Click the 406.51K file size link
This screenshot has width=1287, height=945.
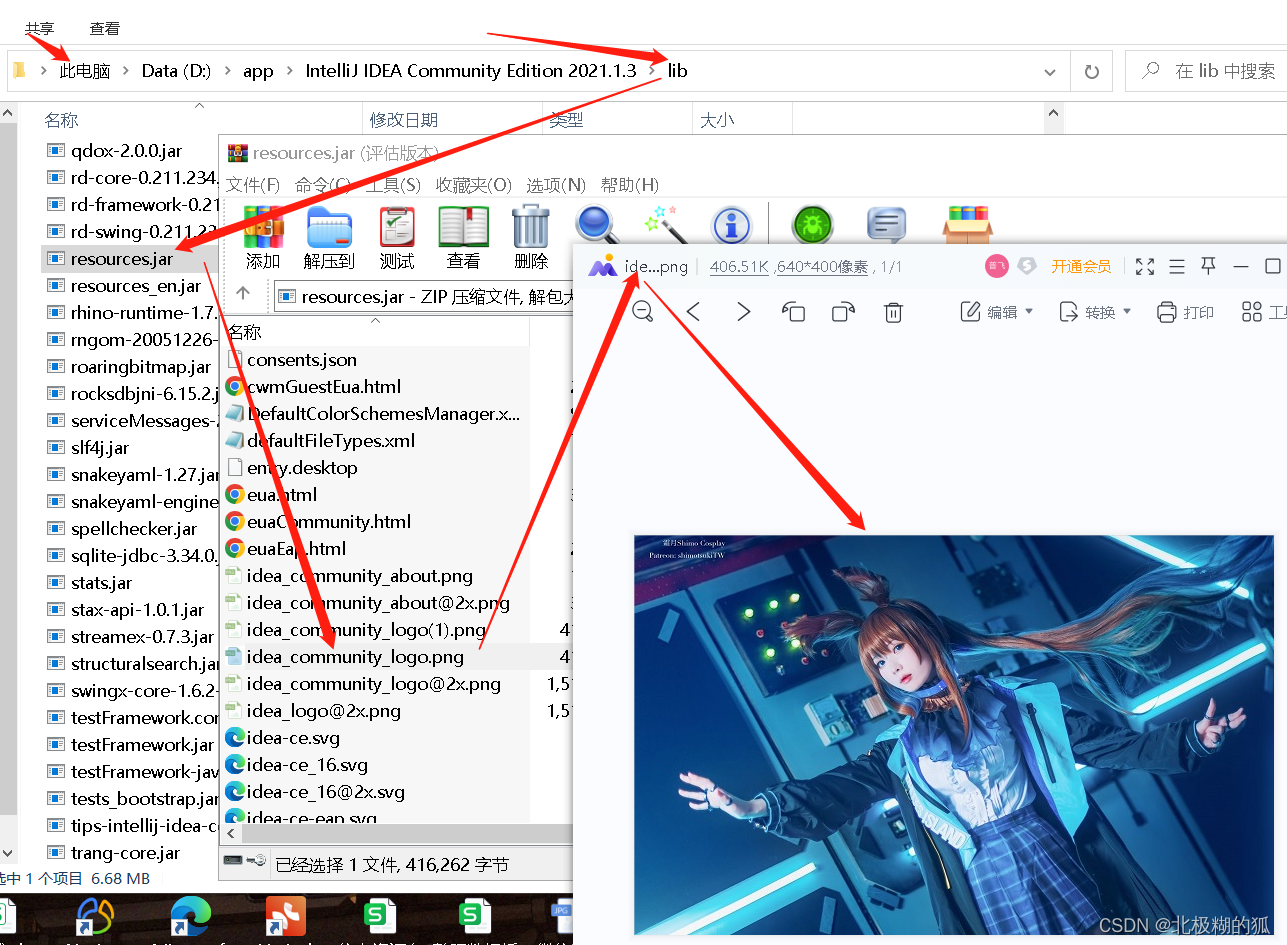(739, 267)
